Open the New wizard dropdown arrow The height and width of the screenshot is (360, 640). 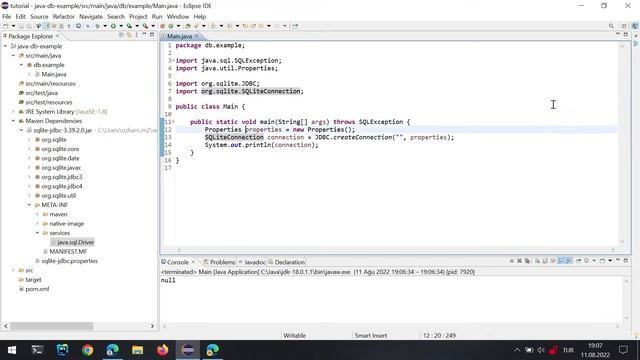click(x=13, y=26)
